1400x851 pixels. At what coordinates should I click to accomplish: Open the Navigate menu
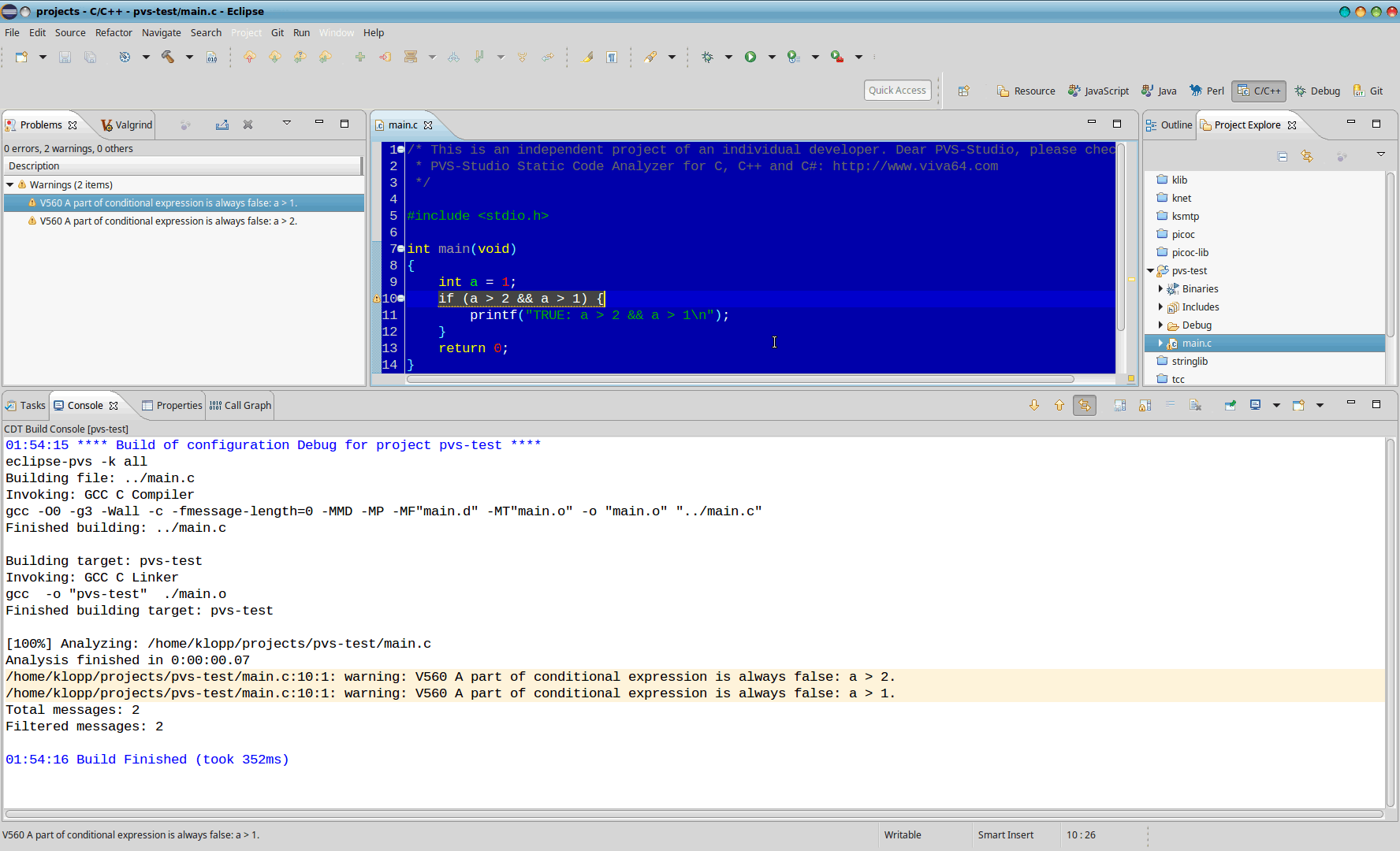(161, 32)
